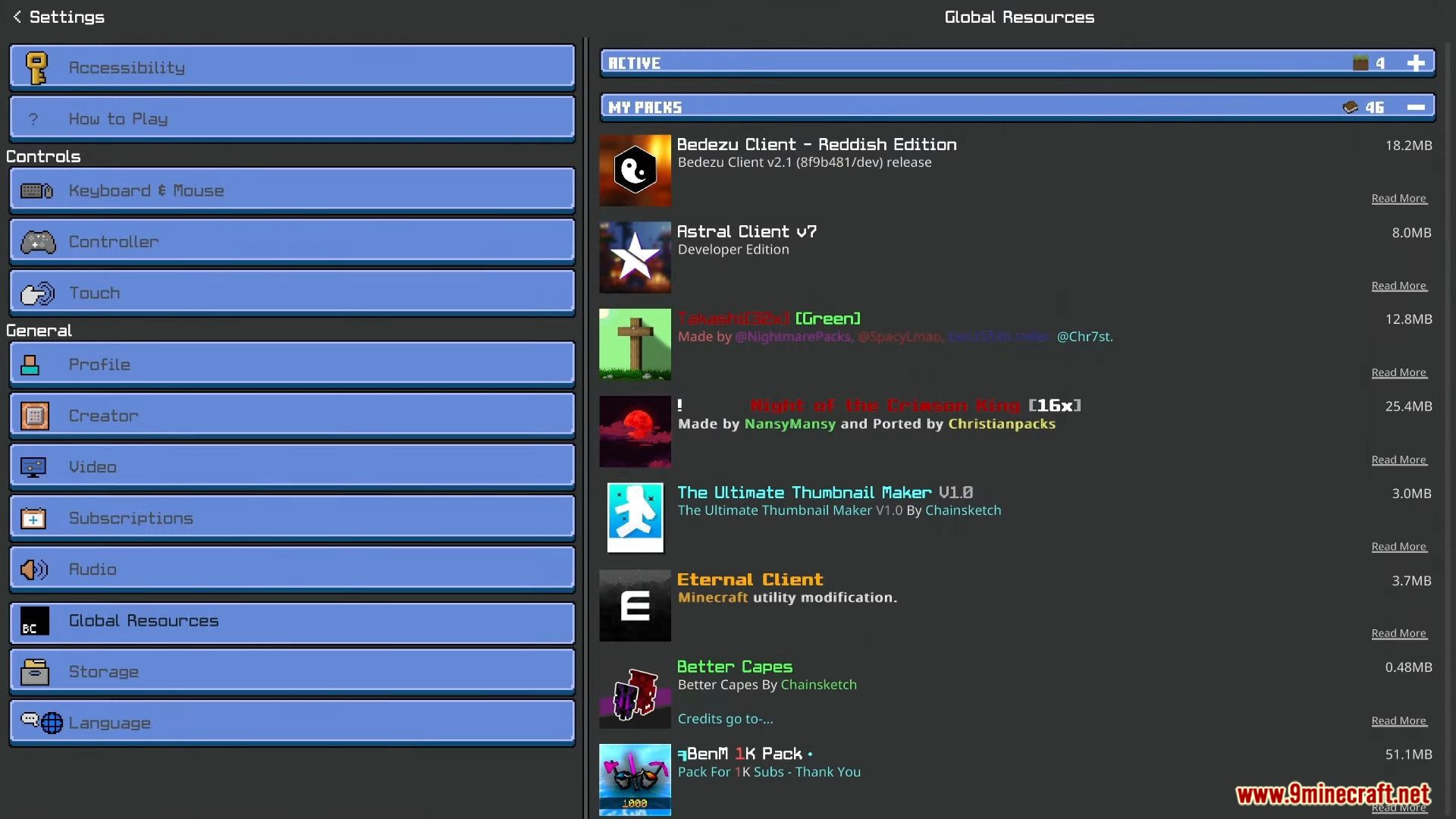1456x819 pixels.
Task: Click the 'Credits go to-...' text in Better Capes
Action: click(x=725, y=719)
